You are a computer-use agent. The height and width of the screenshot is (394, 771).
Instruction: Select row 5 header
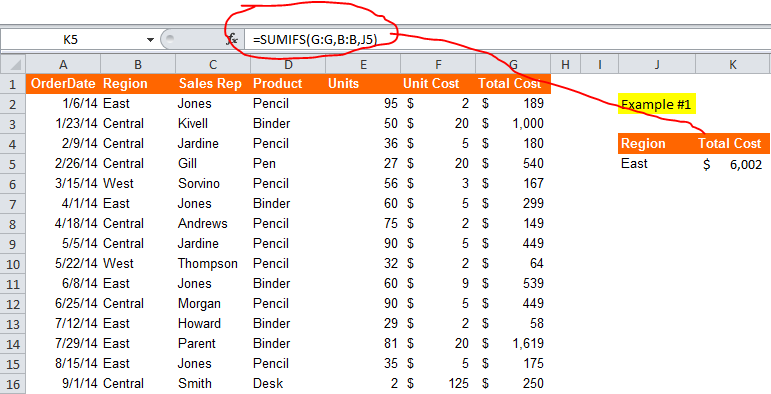(13, 164)
